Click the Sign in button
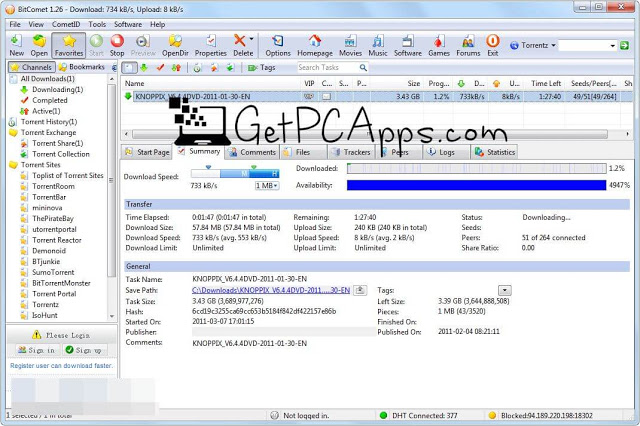 [37, 350]
